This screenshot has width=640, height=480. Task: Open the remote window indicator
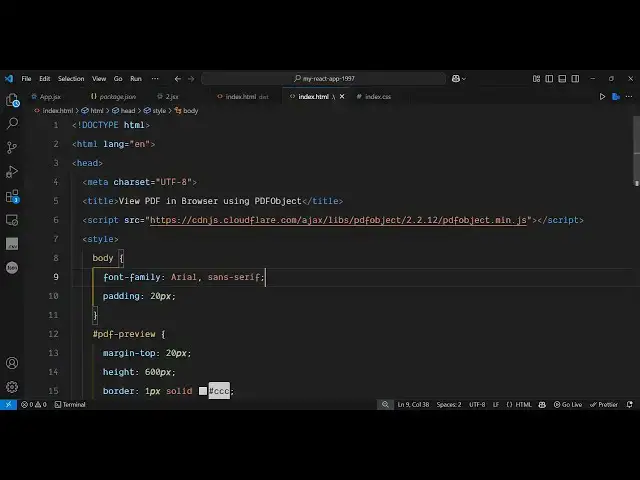(8, 404)
